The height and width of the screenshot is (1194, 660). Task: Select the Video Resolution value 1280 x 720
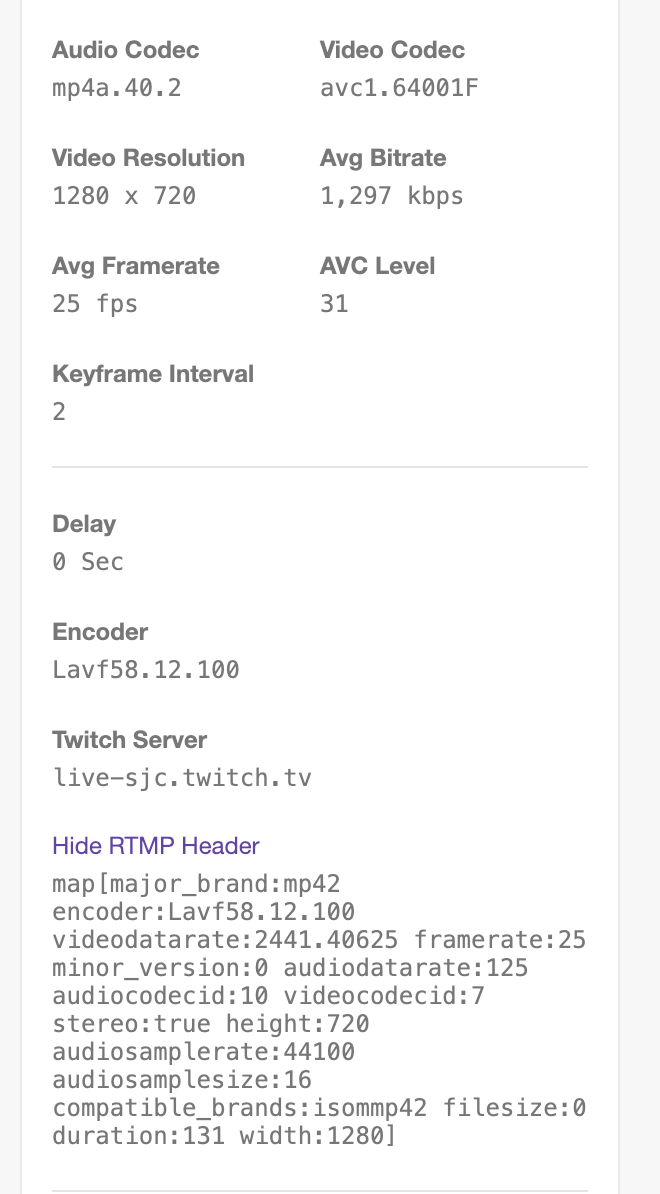[125, 195]
